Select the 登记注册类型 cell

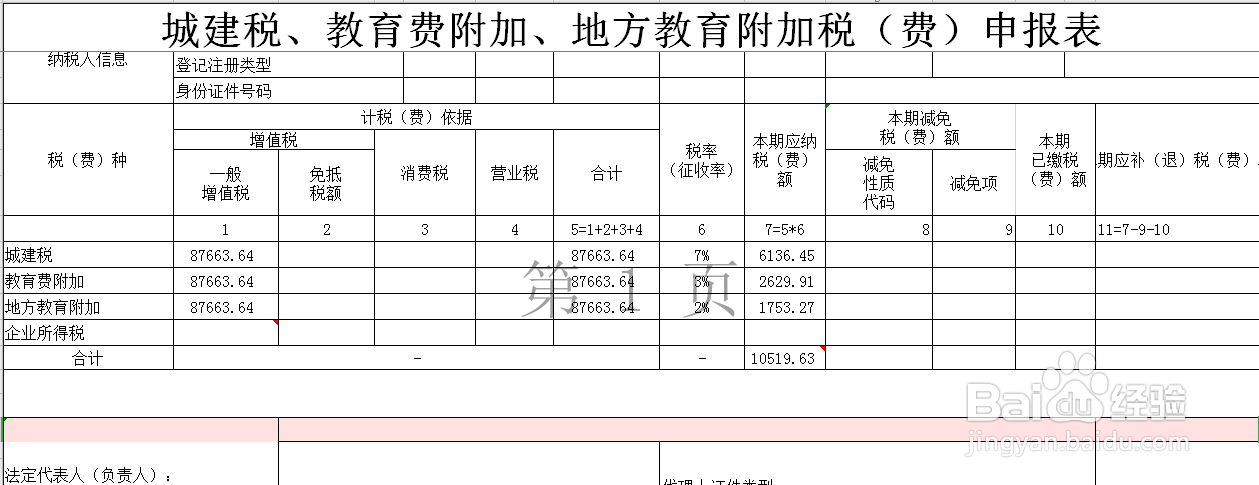pos(289,65)
